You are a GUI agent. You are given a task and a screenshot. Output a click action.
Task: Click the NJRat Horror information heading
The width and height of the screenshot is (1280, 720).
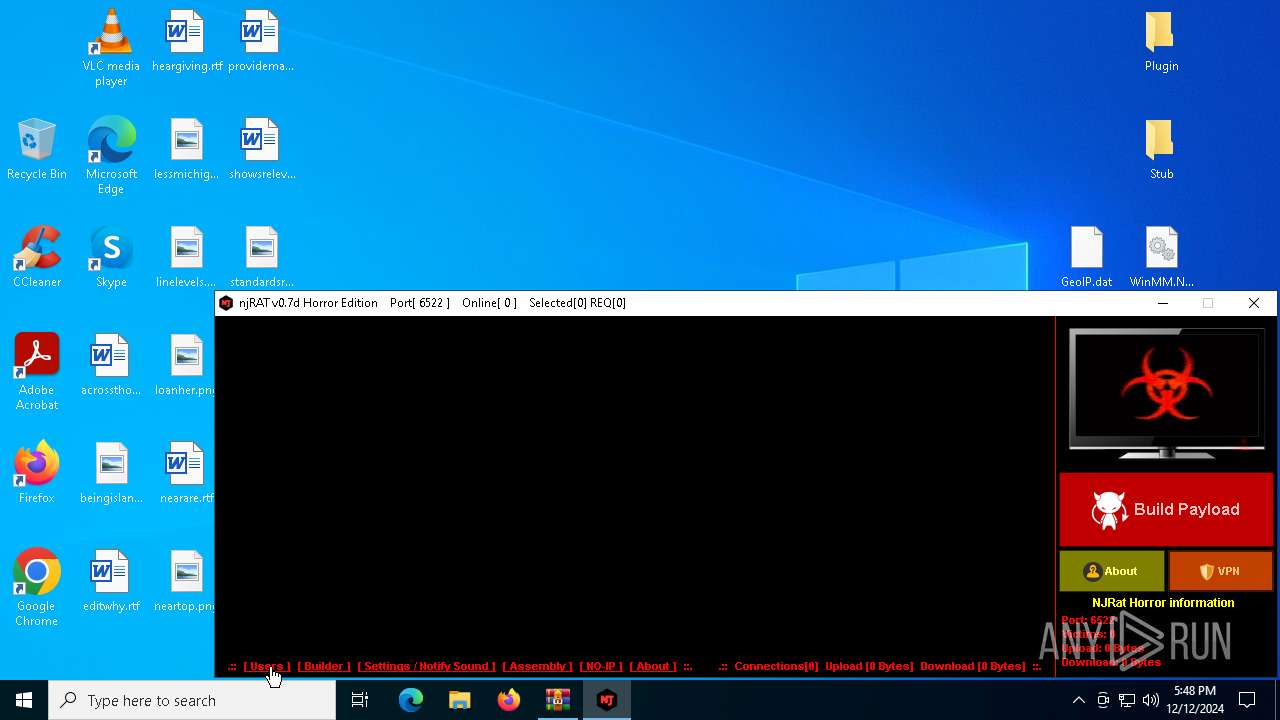pos(1163,603)
